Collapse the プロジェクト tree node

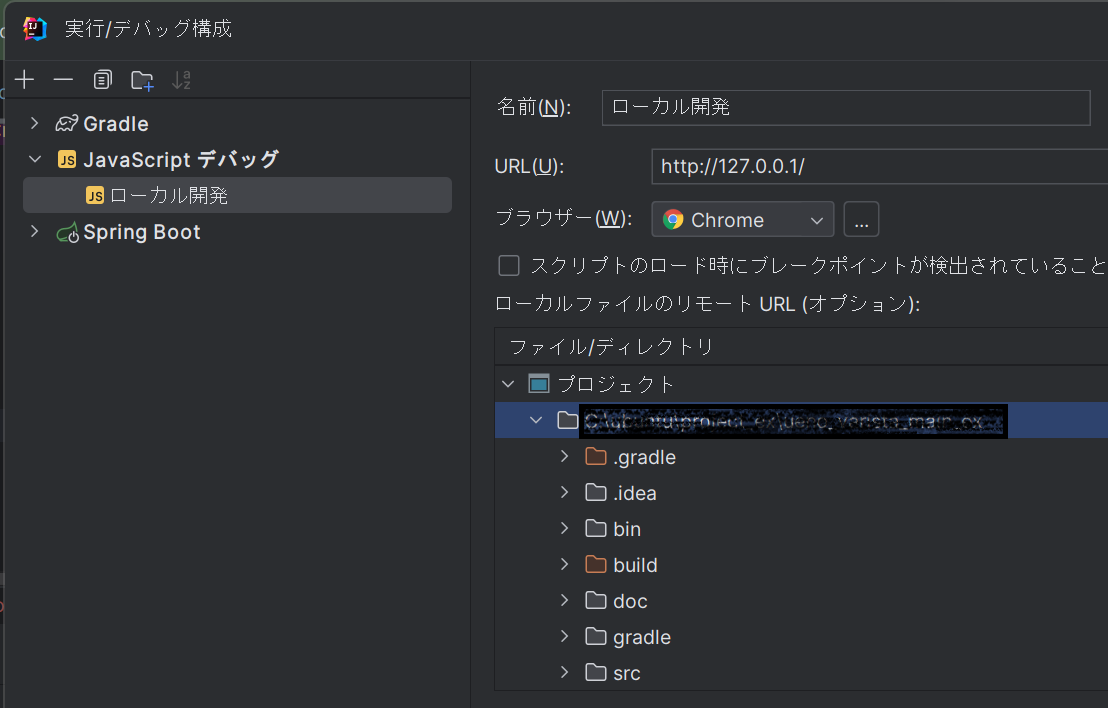coord(508,383)
